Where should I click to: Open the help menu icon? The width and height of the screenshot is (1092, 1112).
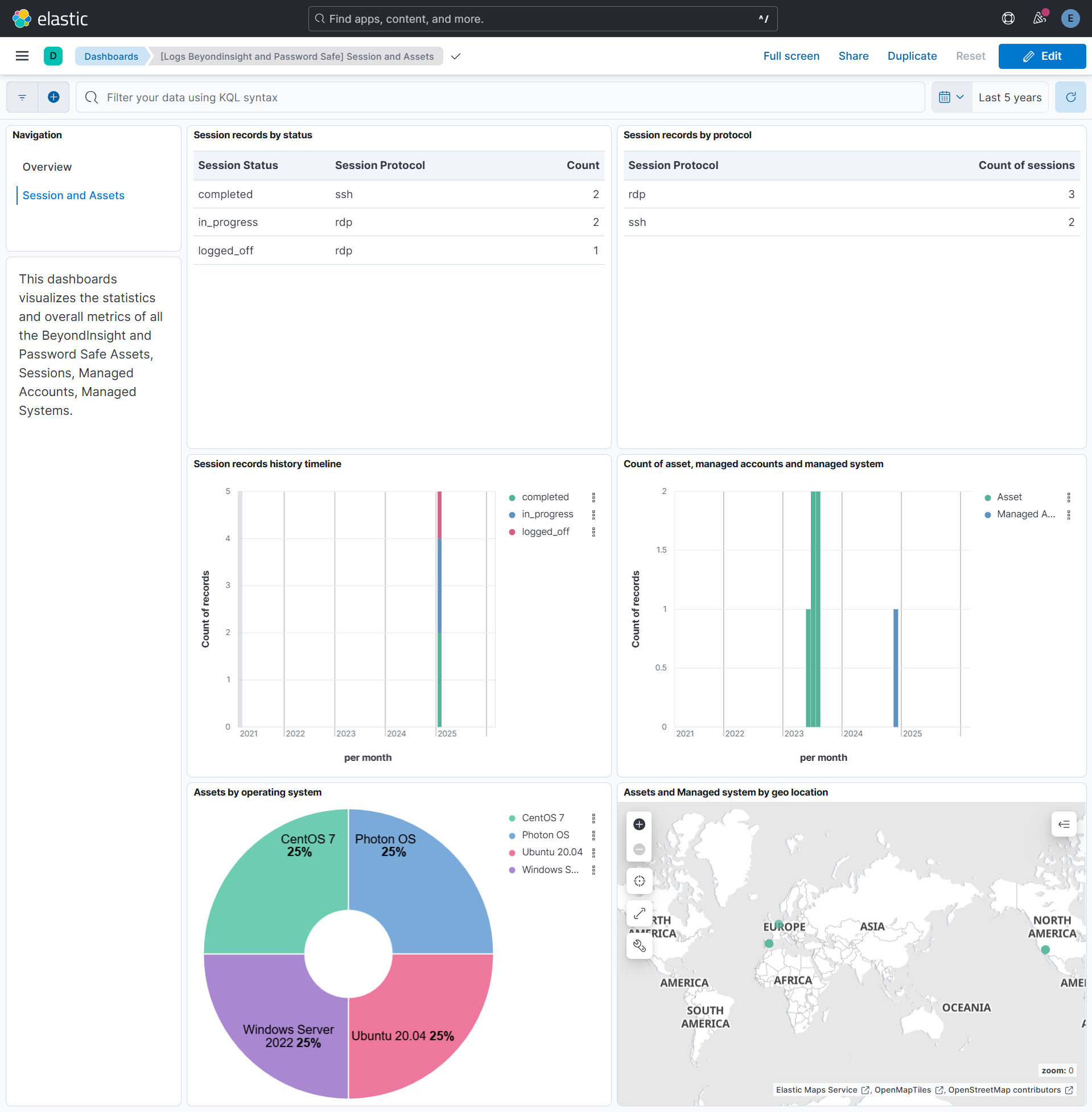click(x=1008, y=18)
